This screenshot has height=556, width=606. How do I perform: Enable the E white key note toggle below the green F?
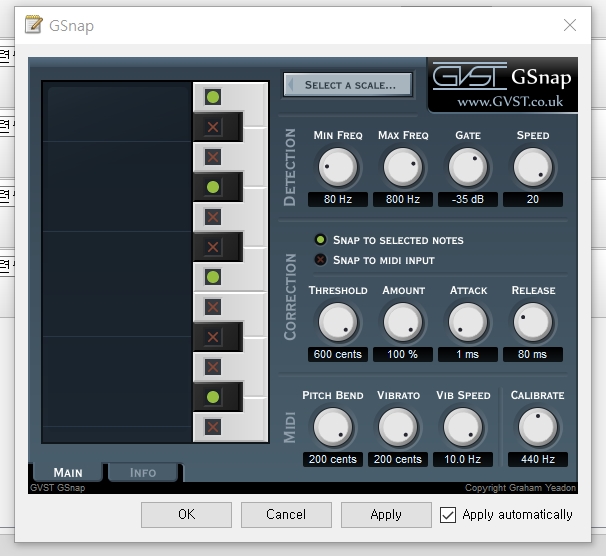[213, 307]
